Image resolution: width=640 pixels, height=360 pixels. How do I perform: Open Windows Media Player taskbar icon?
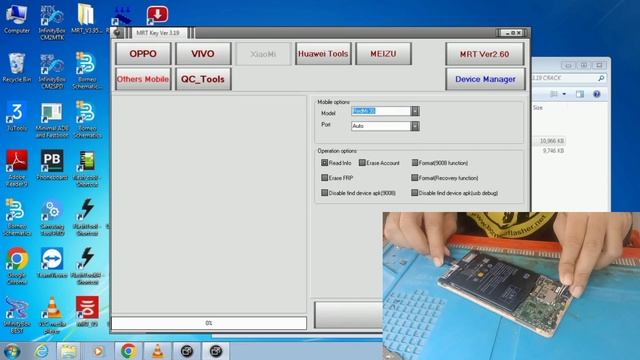pos(98,351)
